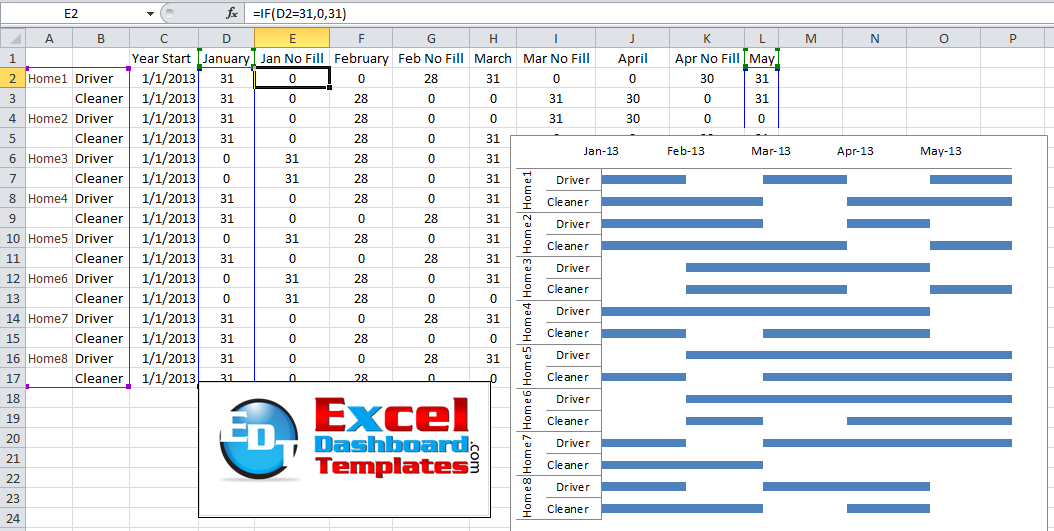Screen dimensions: 1054x531
Task: Select column E header
Action: pyautogui.click(x=292, y=38)
